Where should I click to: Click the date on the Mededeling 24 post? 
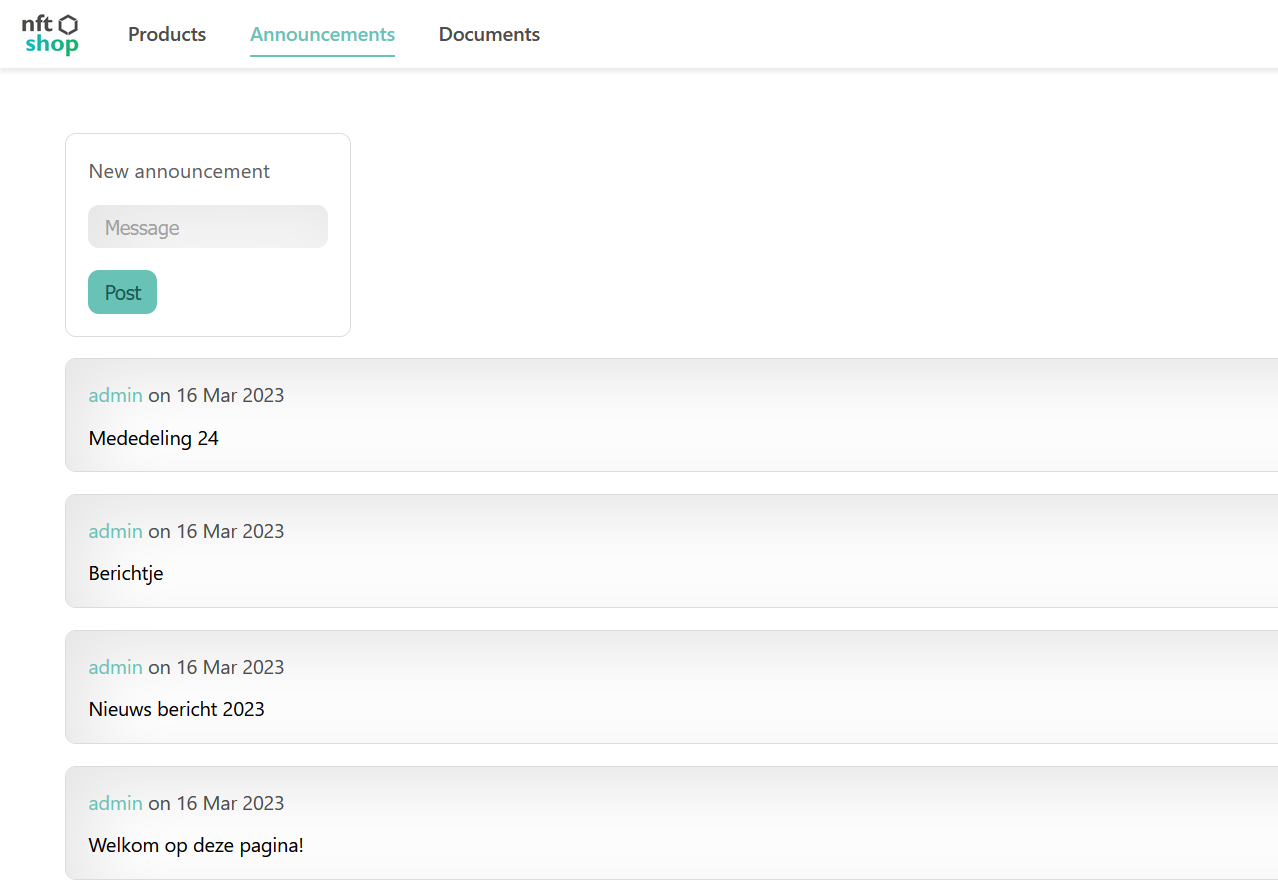pyautogui.click(x=230, y=395)
